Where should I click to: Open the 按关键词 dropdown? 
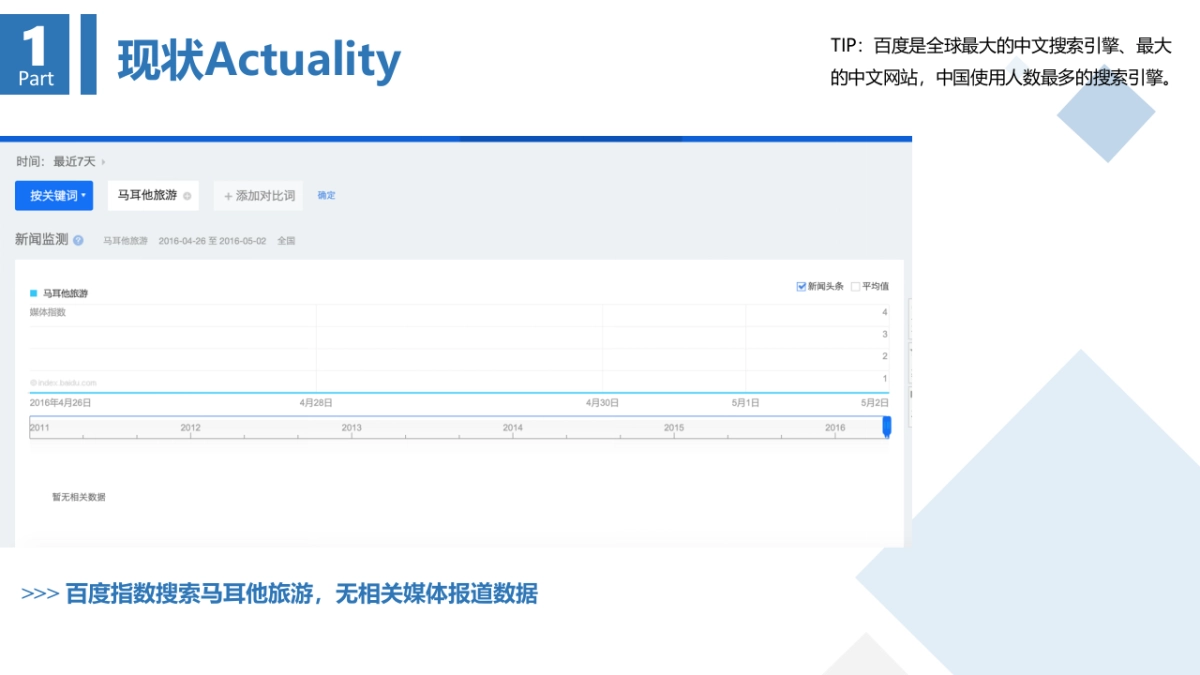coord(52,195)
